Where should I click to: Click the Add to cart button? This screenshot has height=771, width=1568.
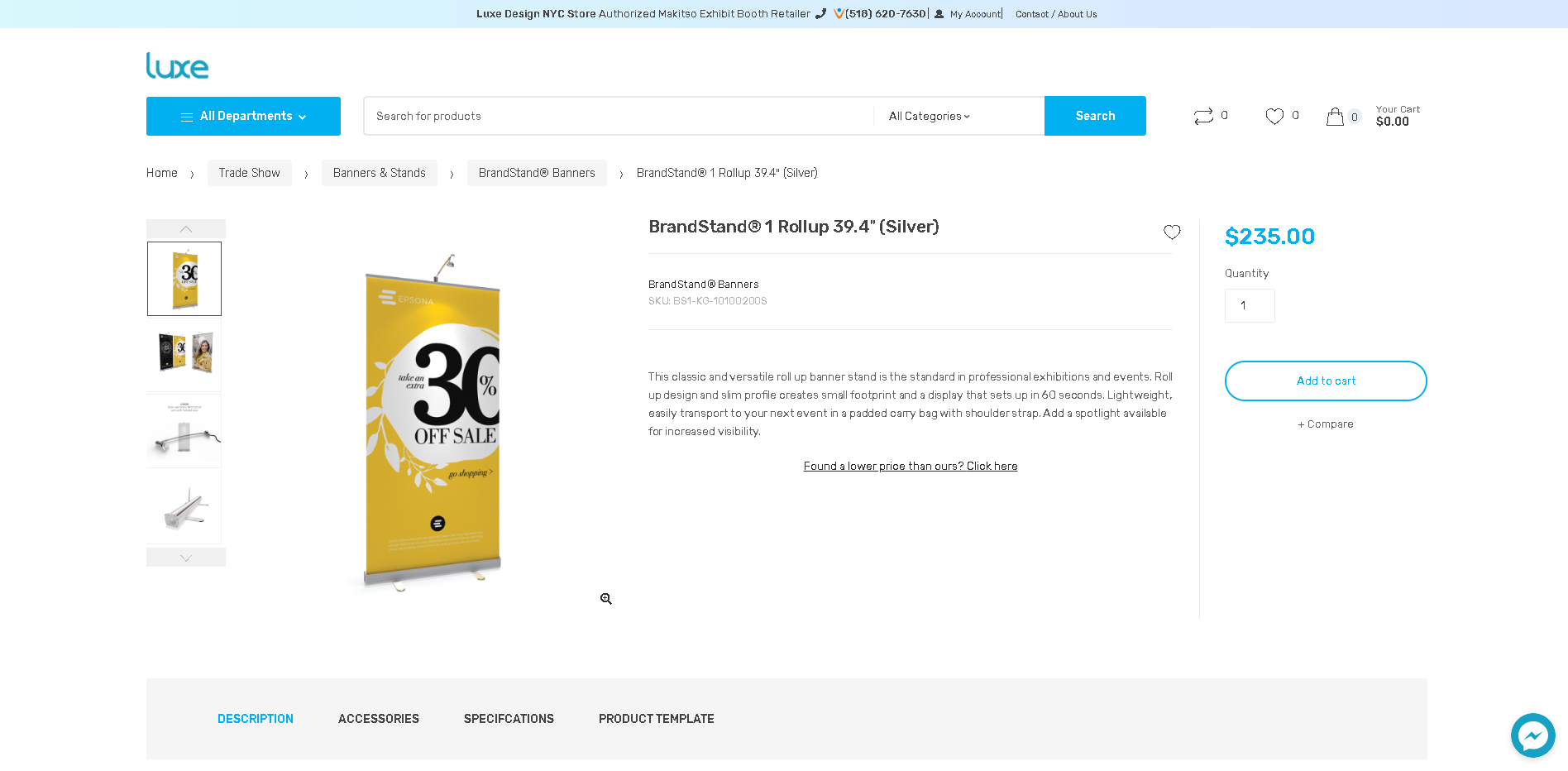click(1326, 381)
